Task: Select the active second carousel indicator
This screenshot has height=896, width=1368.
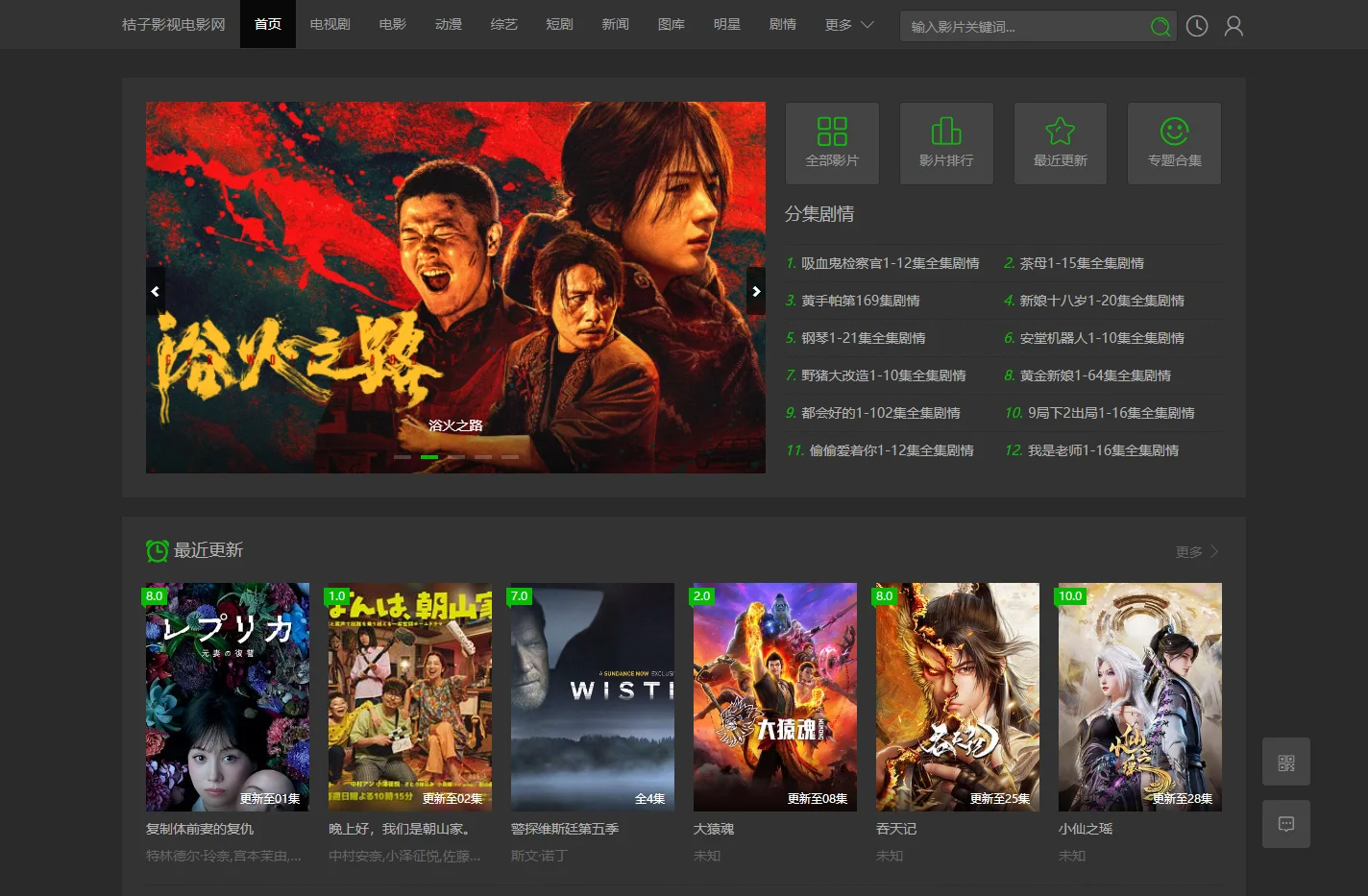Action: 429,457
